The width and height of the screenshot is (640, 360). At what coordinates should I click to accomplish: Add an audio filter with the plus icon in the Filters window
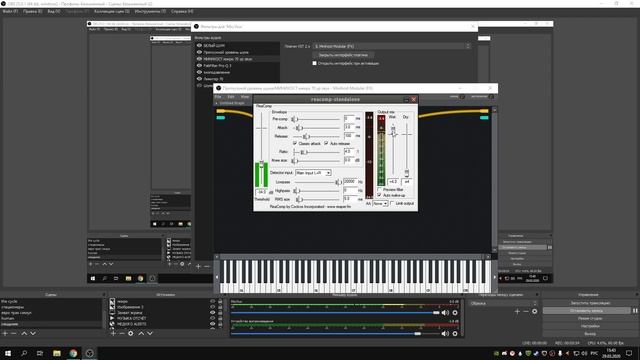(x=198, y=266)
